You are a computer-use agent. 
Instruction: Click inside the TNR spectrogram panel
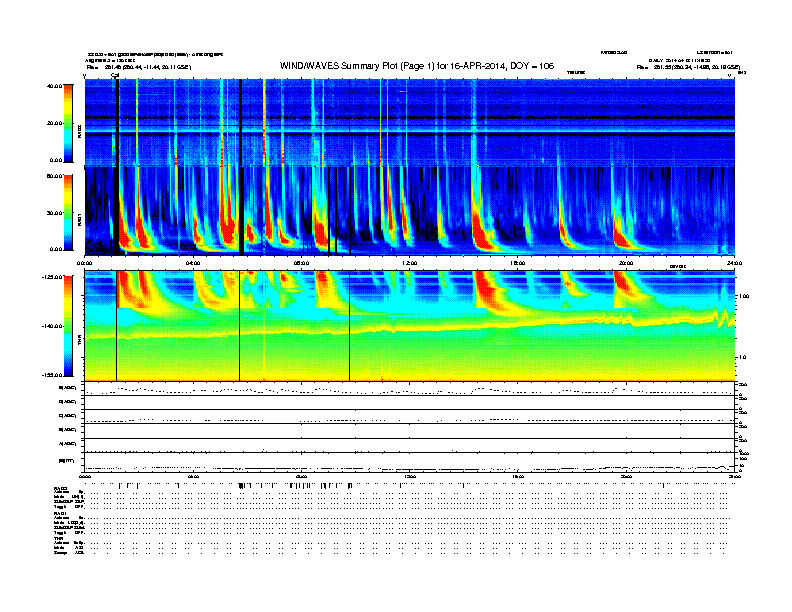pos(410,326)
